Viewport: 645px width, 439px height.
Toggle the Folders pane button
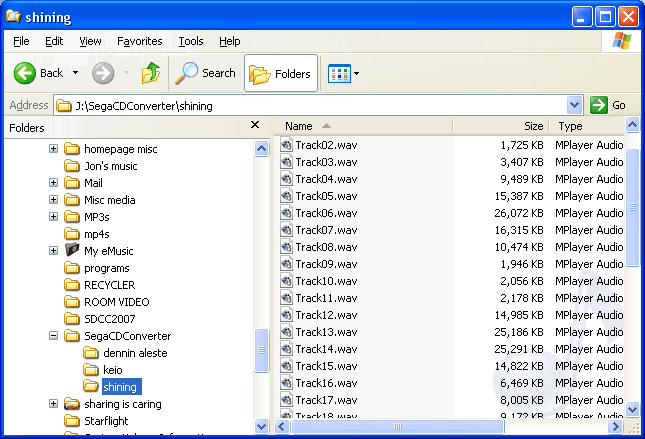click(x=280, y=73)
